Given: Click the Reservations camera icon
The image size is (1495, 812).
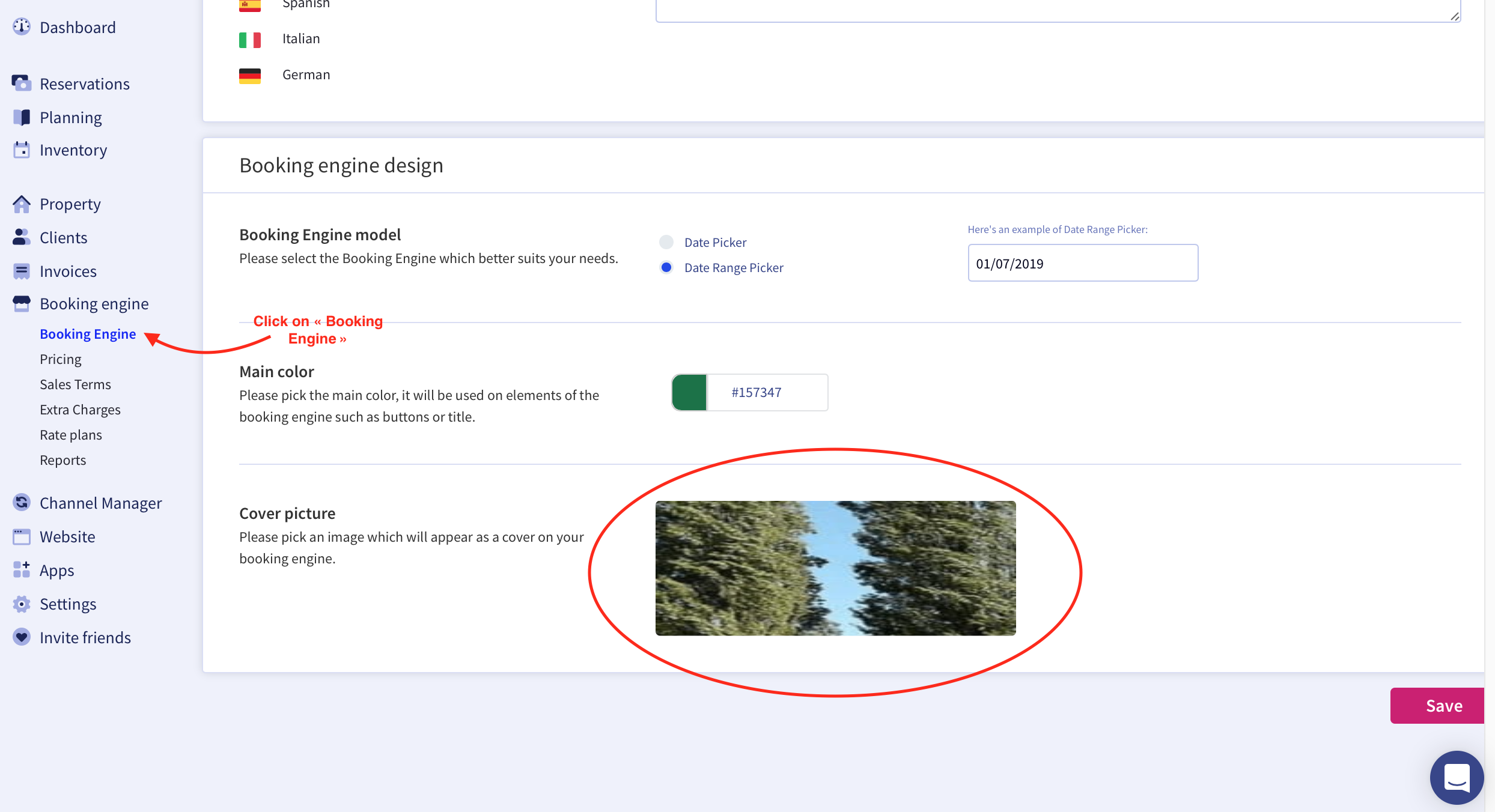Looking at the screenshot, I should click(x=22, y=83).
